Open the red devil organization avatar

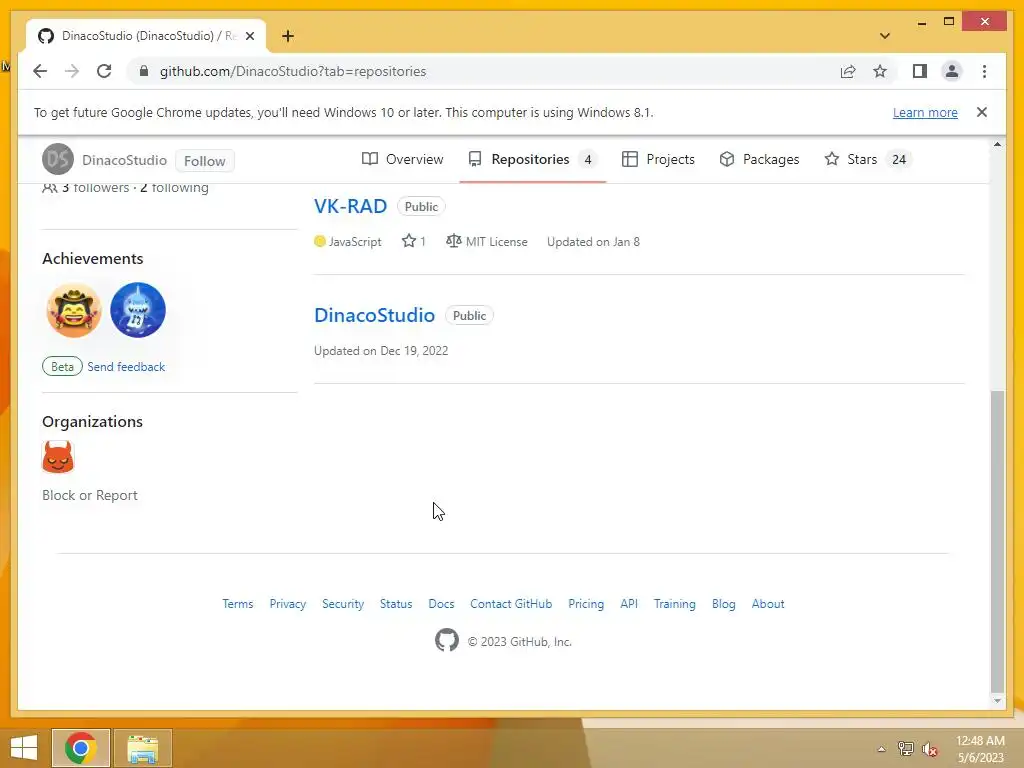click(x=58, y=456)
